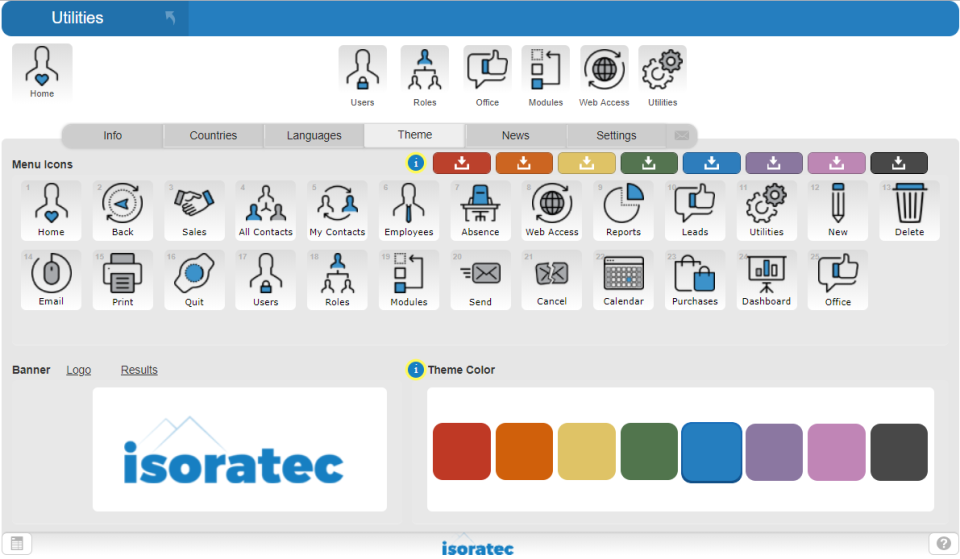
Task: Click info icon next to Theme Color
Action: point(416,370)
